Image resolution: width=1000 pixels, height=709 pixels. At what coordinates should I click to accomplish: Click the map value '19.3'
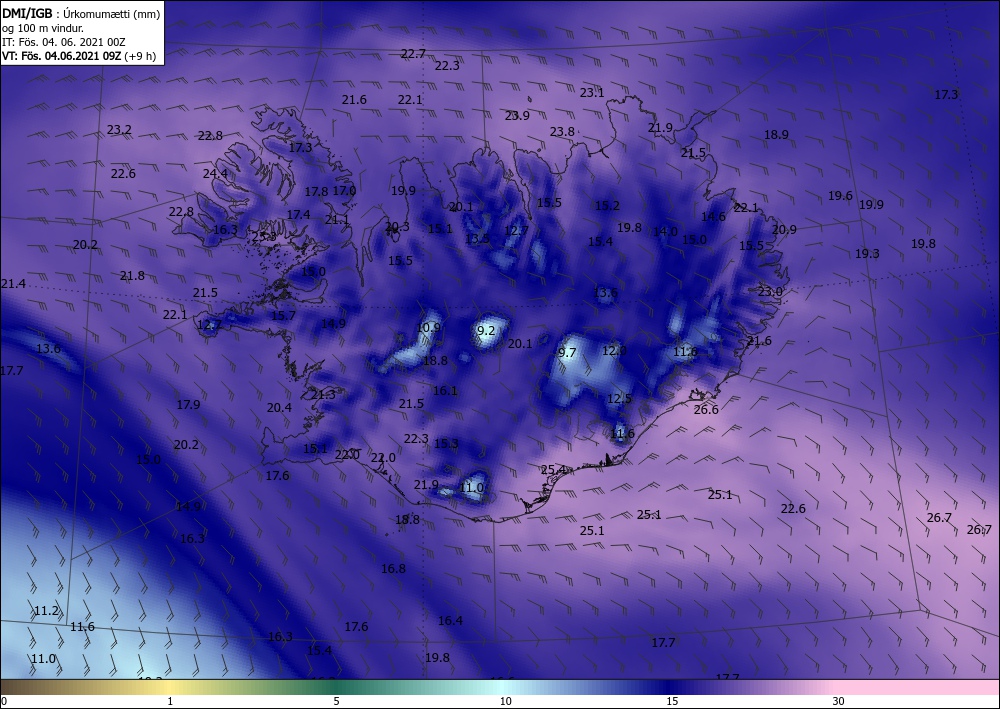coord(867,253)
